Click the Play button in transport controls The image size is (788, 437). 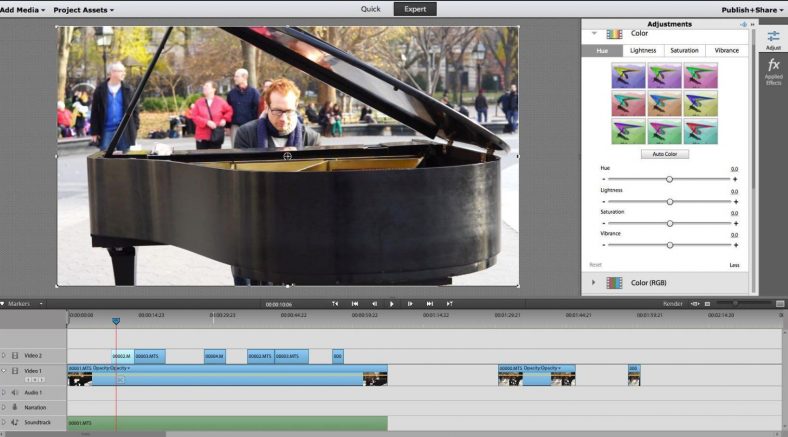(391, 303)
